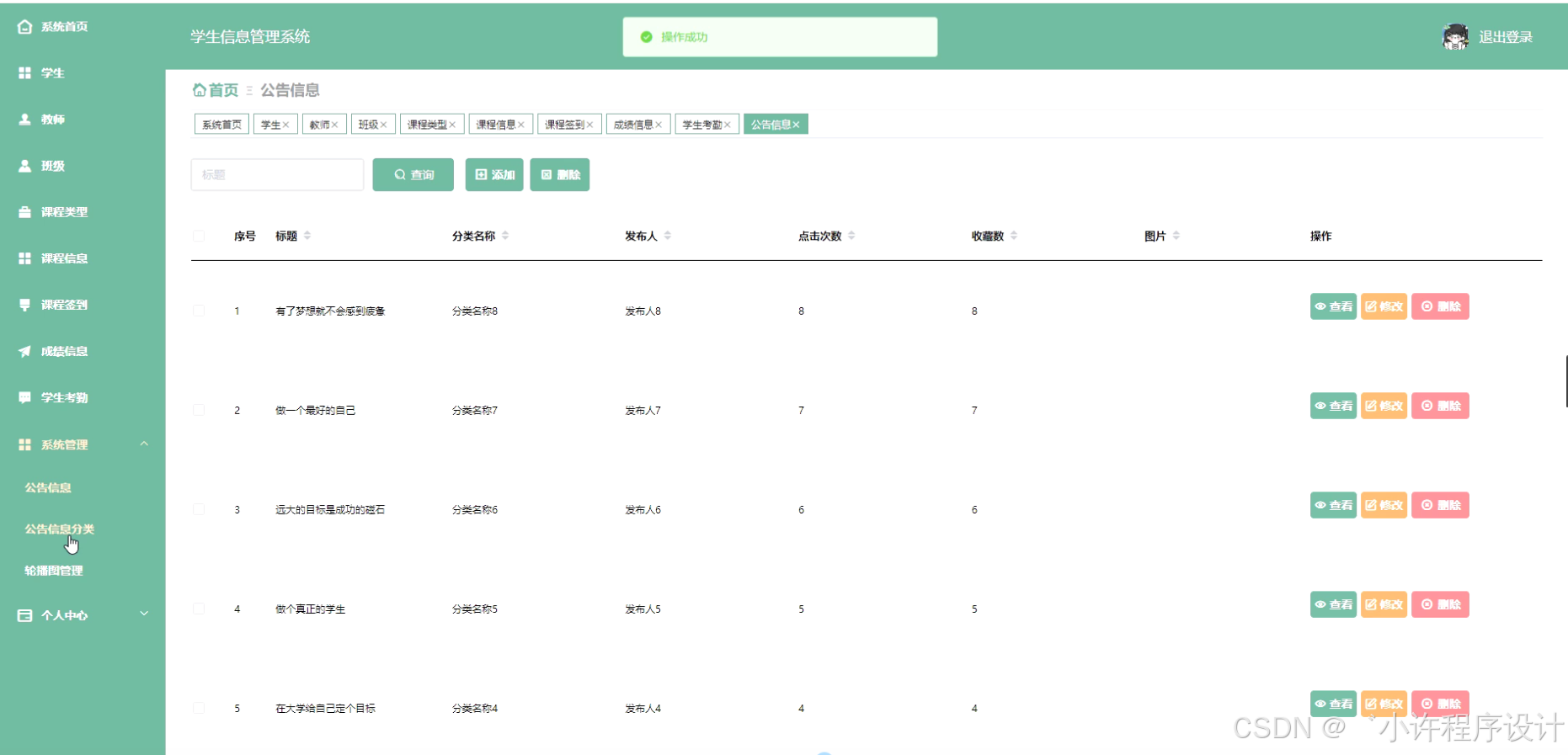The image size is (1568, 755).
Task: Edit row 3 远大的目标是成功的磁石 with 修改
Action: click(1384, 505)
